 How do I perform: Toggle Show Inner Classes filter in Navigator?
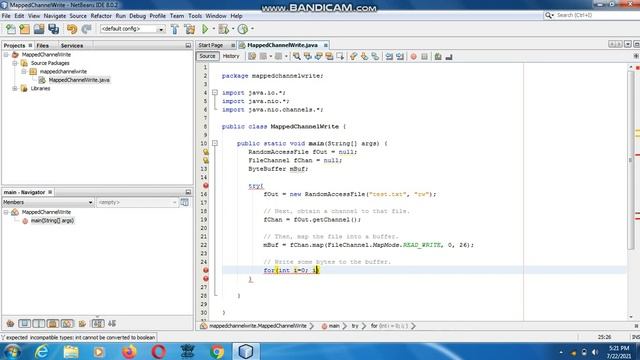pyautogui.click(x=67, y=324)
